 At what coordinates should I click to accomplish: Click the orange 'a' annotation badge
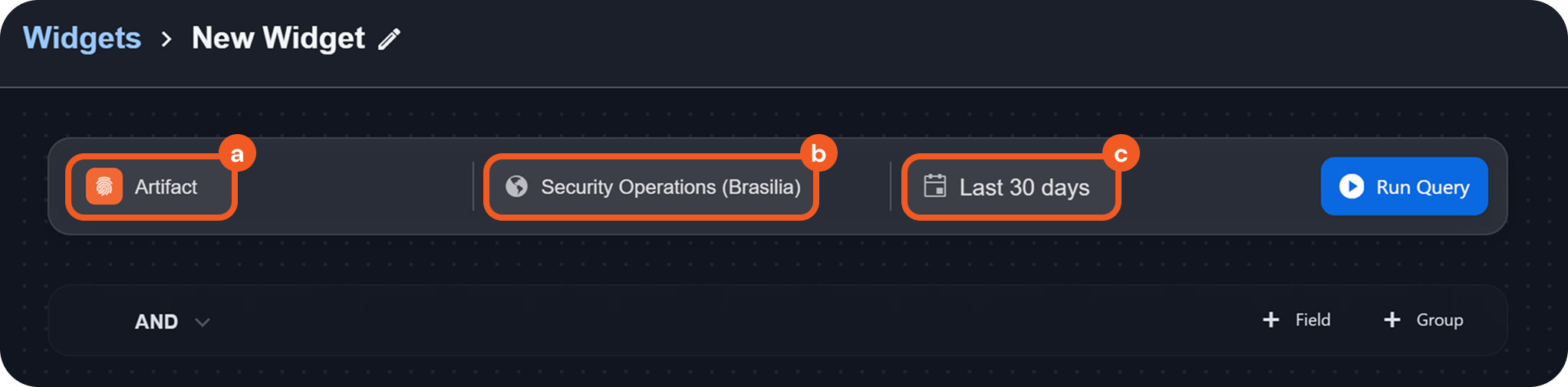(x=237, y=154)
